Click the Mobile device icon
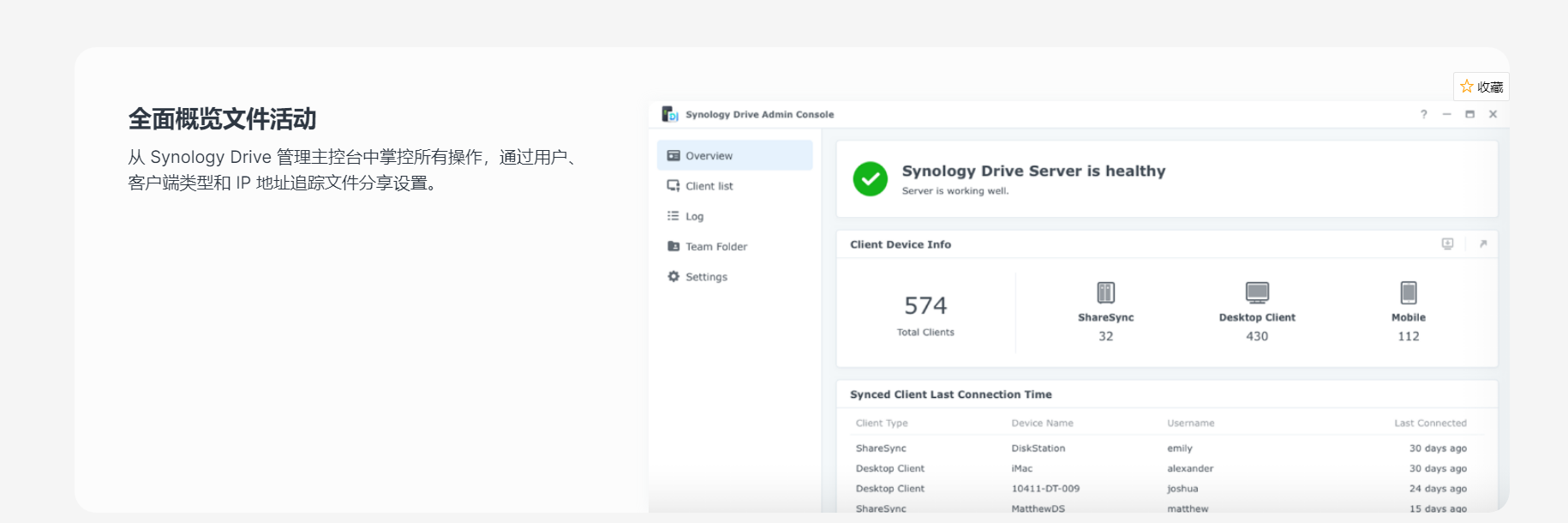The image size is (1568, 523). [x=1408, y=292]
